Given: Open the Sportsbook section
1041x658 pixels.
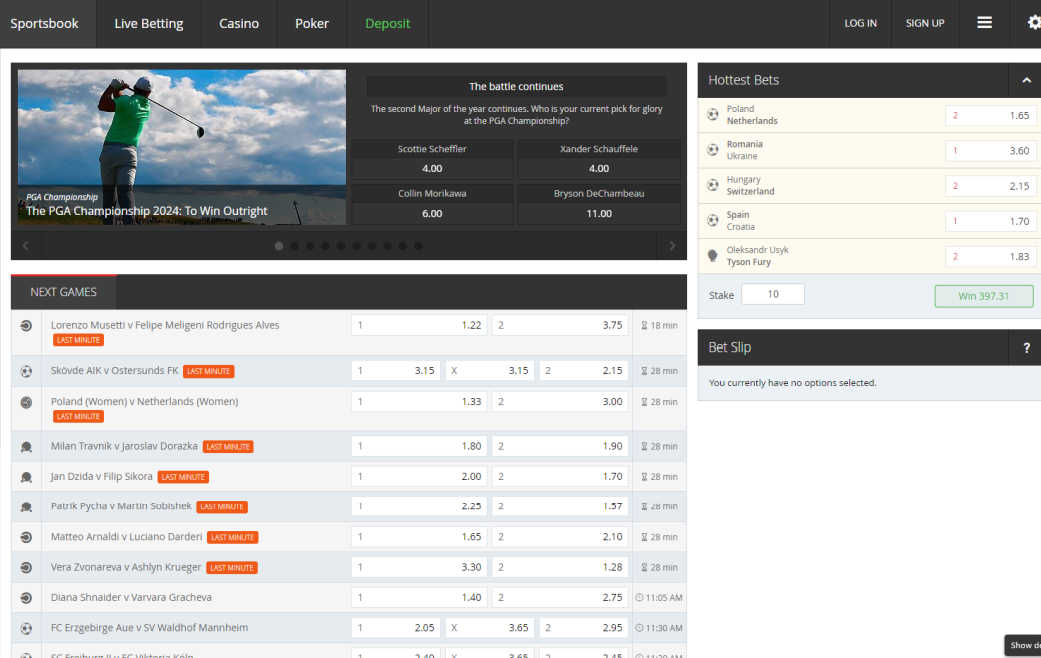Looking at the screenshot, I should (x=44, y=23).
